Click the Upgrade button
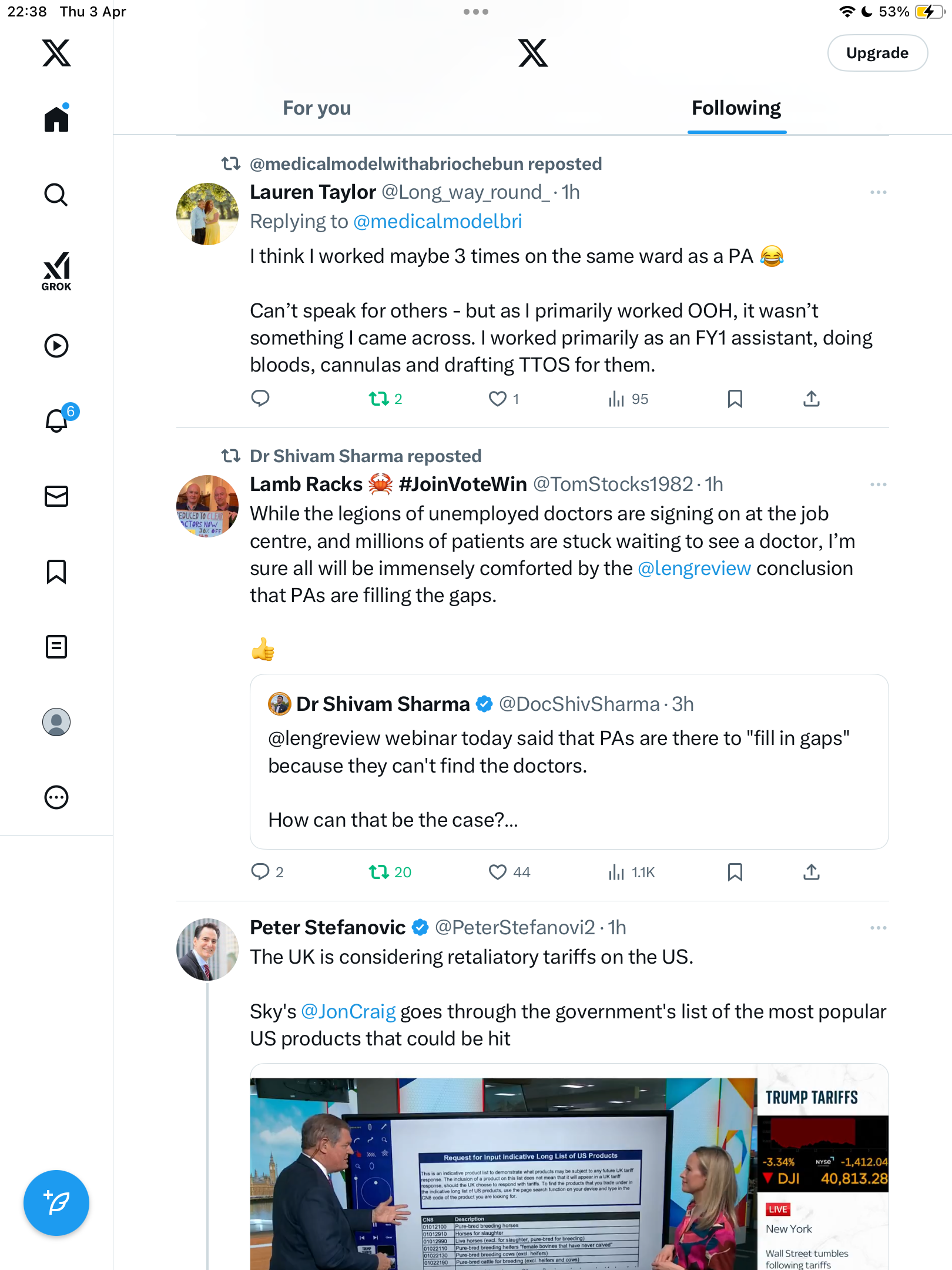Viewport: 952px width, 1270px height. (x=877, y=53)
